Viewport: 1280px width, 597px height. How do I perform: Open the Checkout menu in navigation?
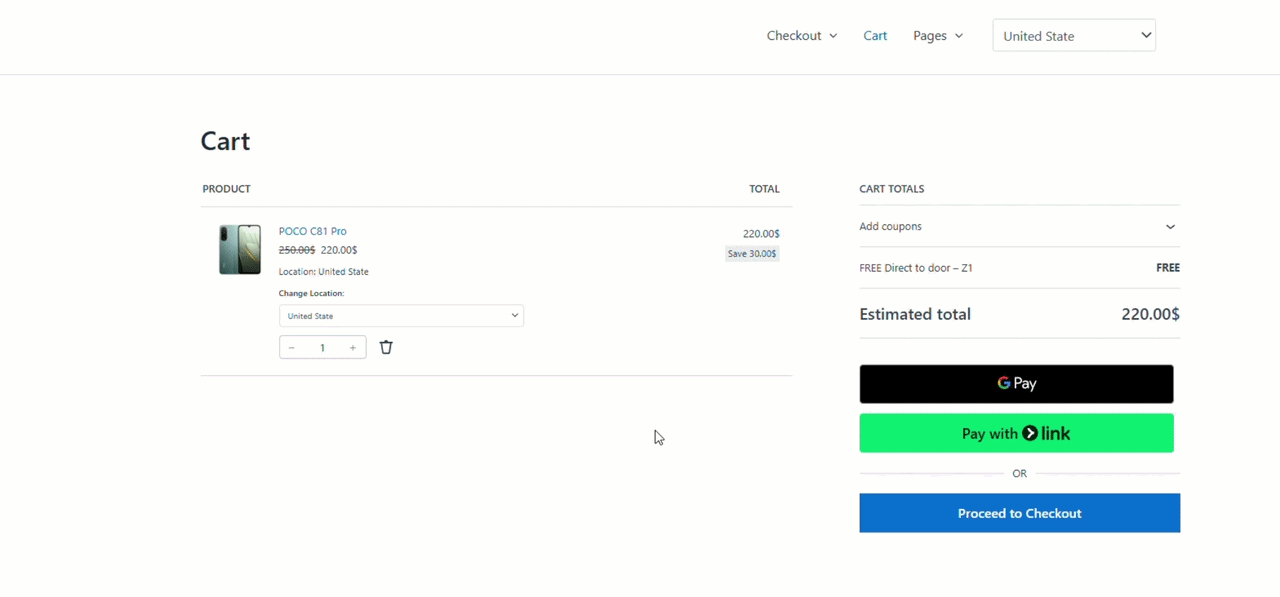point(802,36)
